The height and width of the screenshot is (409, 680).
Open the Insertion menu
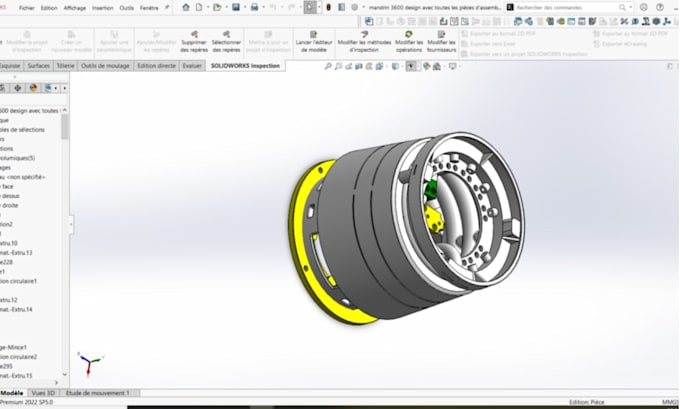pyautogui.click(x=102, y=8)
